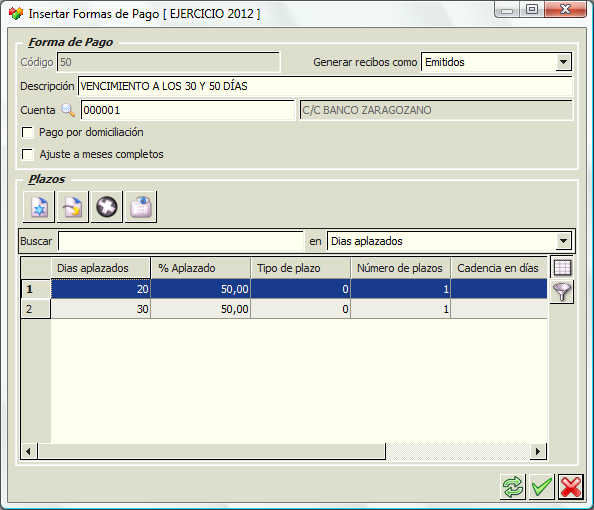Select row header 2 in the grid
Viewport: 594px width, 510px height.
point(36,309)
